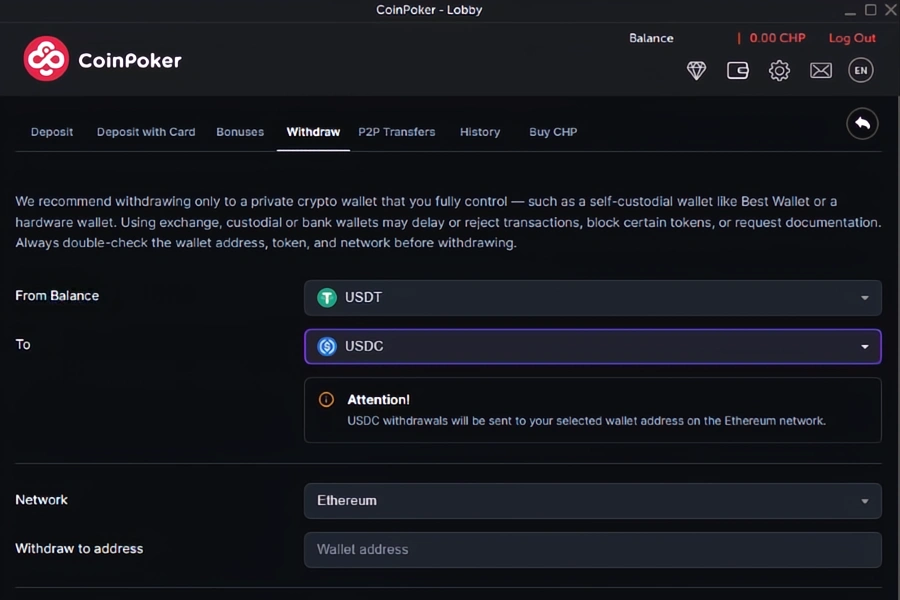Viewport: 900px width, 600px height.
Task: Select the Buy CHP tab
Action: point(553,131)
